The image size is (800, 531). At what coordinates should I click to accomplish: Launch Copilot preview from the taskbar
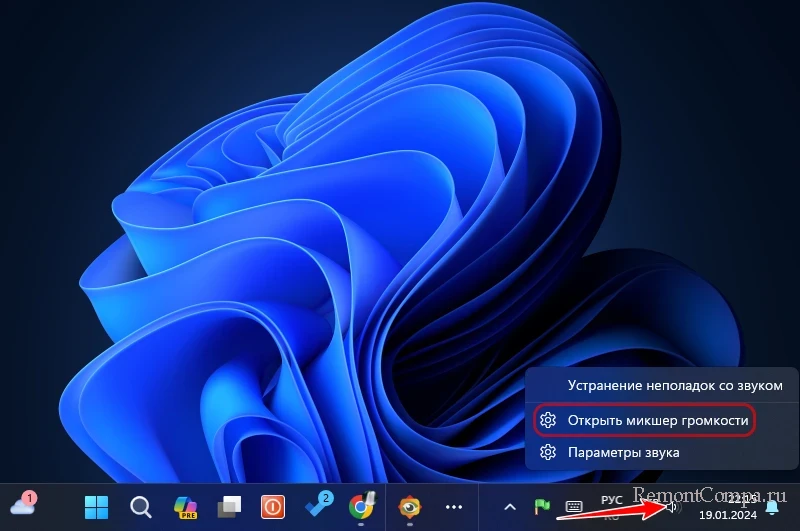click(x=185, y=507)
